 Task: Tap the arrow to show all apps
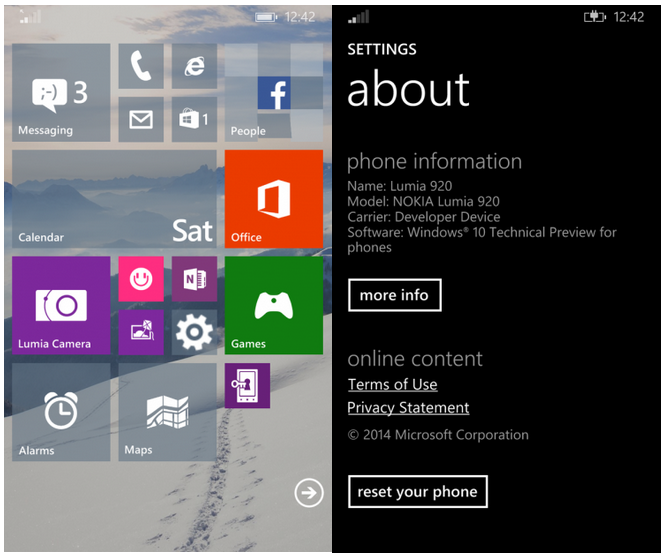coord(309,492)
